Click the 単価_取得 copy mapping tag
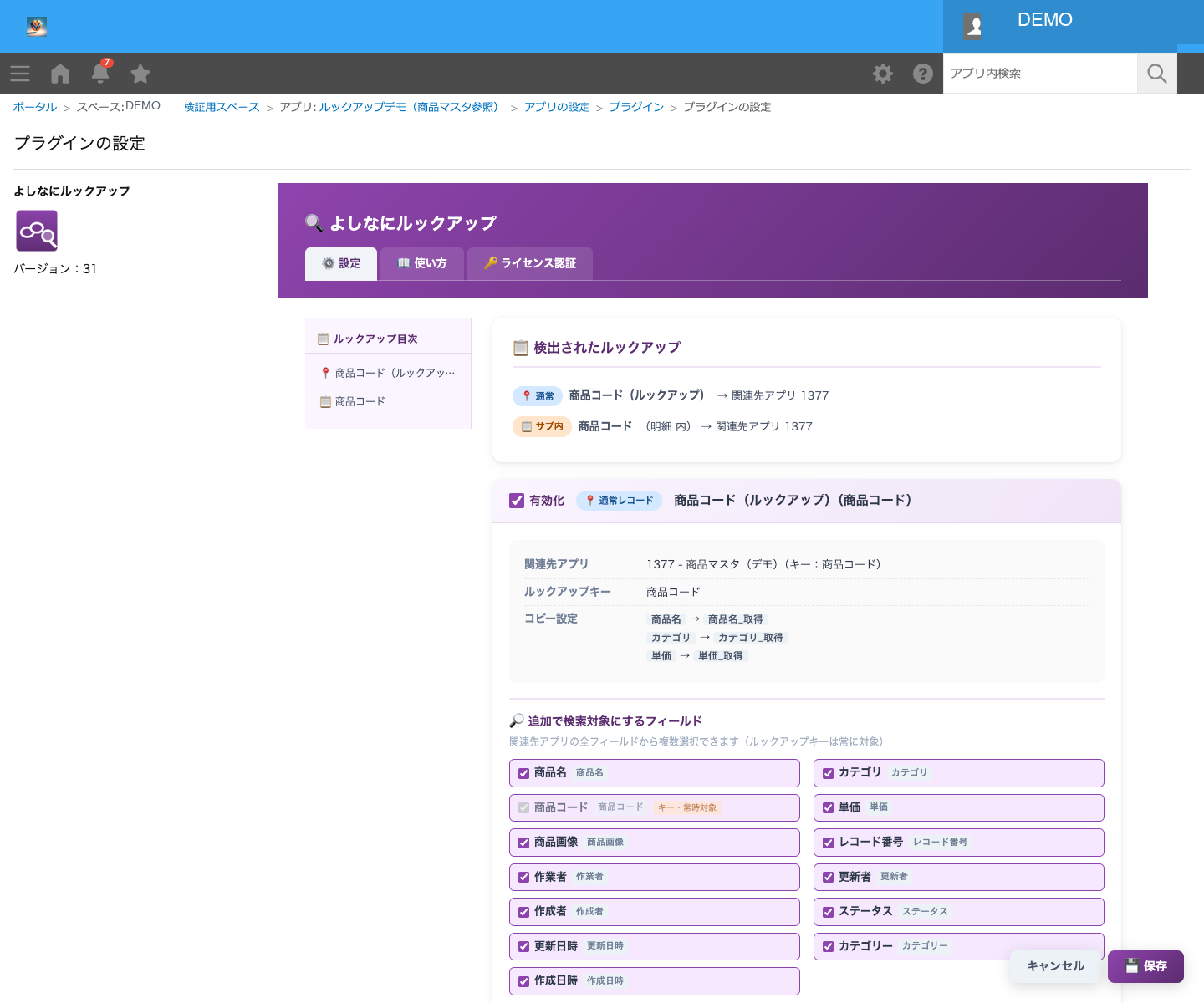 (x=720, y=656)
